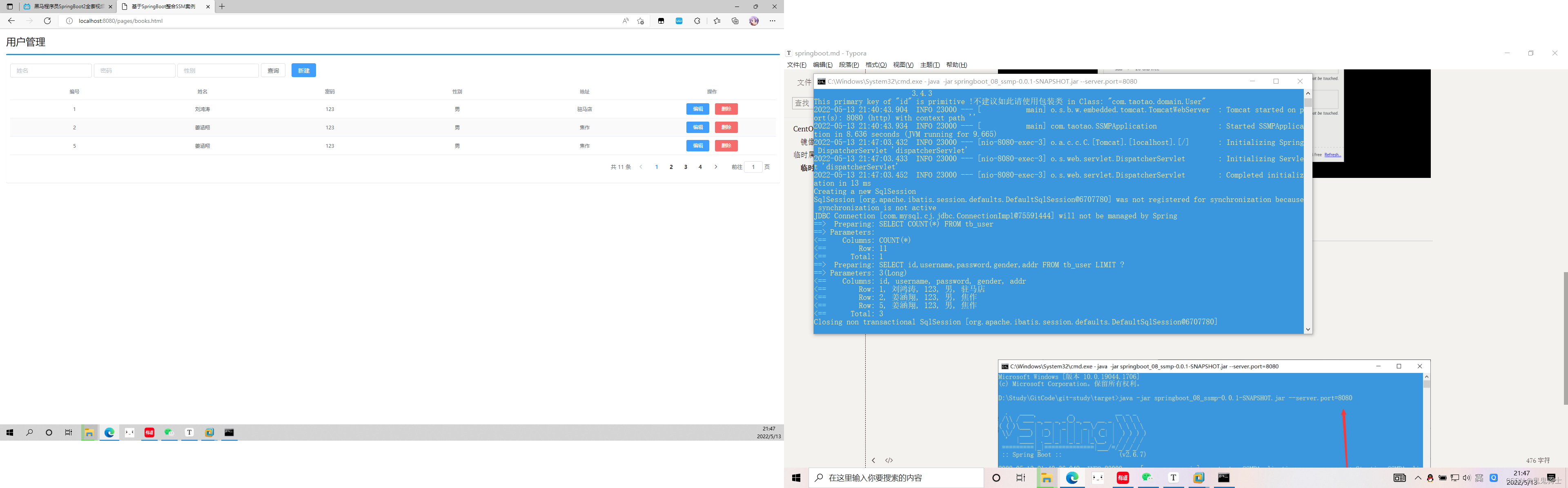Open the Edge profile avatar
This screenshot has width=1568, height=488.
[x=753, y=21]
